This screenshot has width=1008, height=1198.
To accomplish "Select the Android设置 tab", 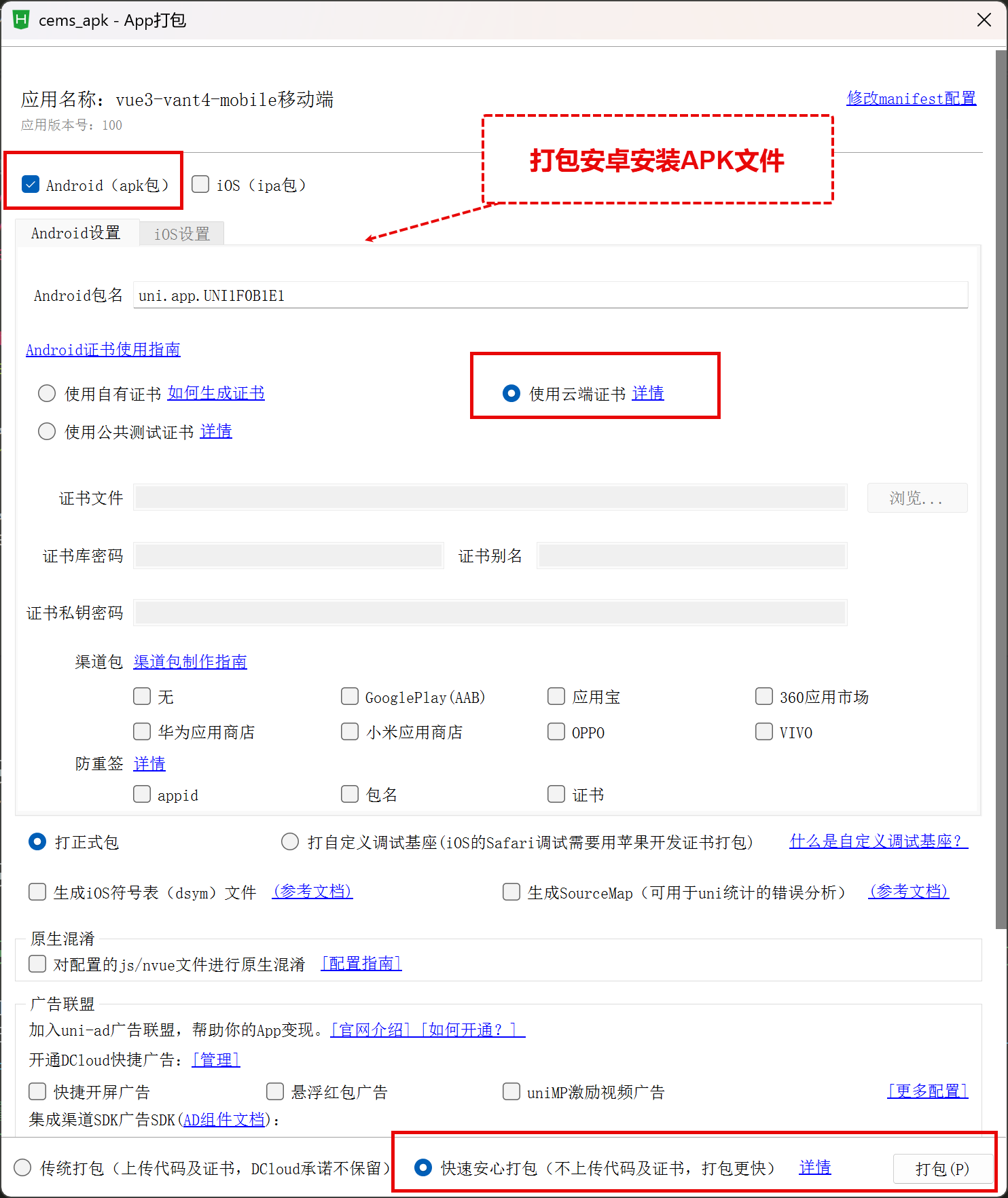I will (x=76, y=233).
